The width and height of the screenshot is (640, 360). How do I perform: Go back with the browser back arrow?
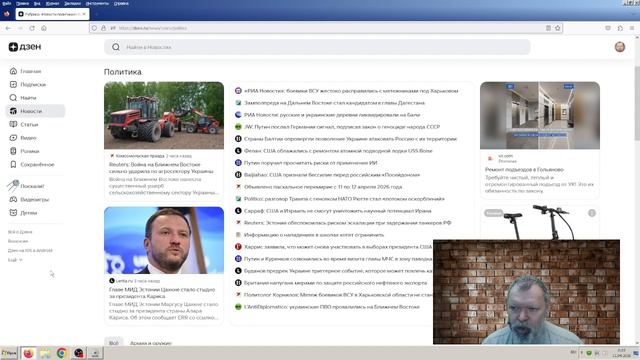pyautogui.click(x=8, y=28)
